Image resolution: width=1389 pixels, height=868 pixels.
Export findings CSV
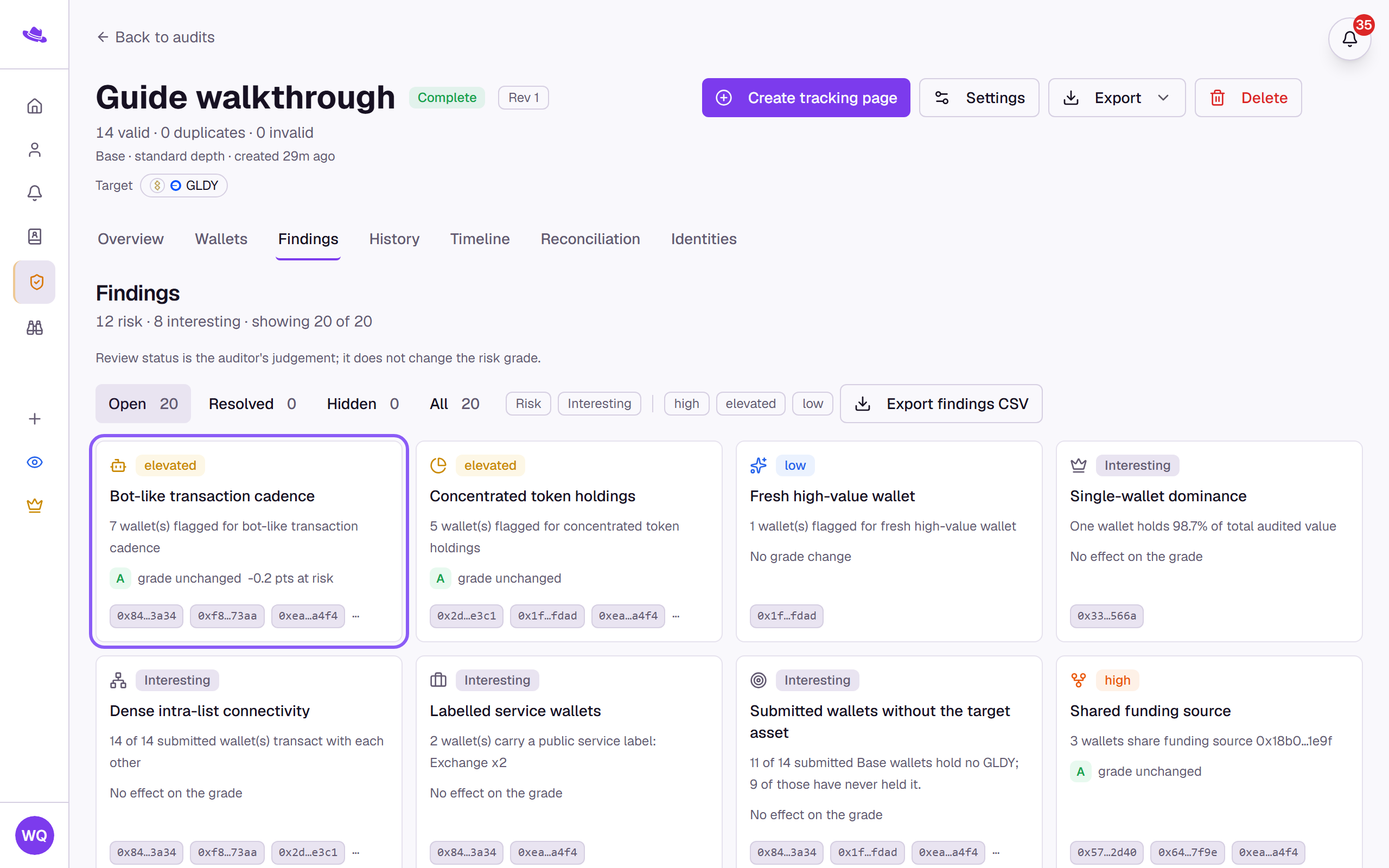tap(941, 404)
